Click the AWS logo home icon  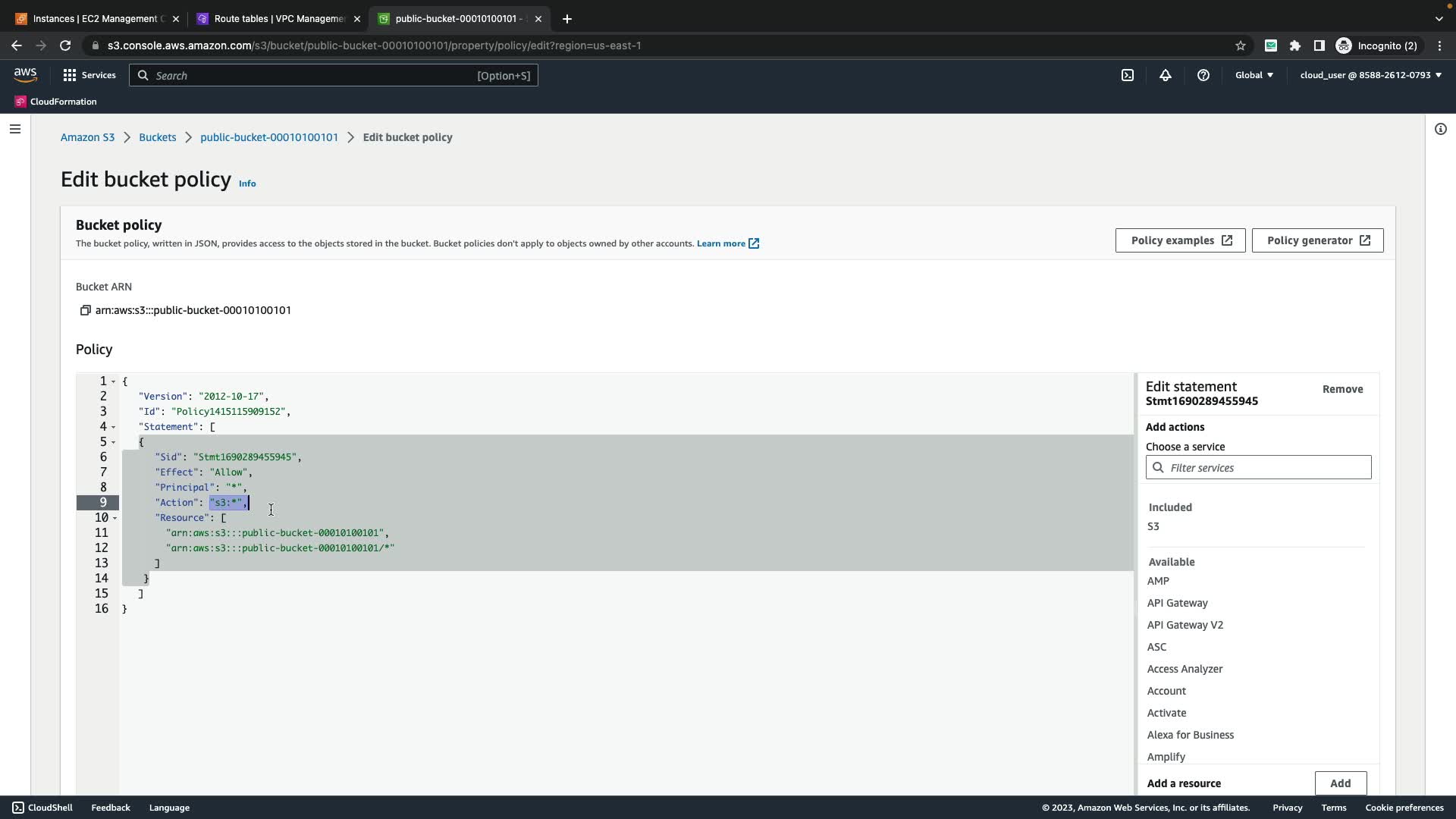click(x=25, y=74)
